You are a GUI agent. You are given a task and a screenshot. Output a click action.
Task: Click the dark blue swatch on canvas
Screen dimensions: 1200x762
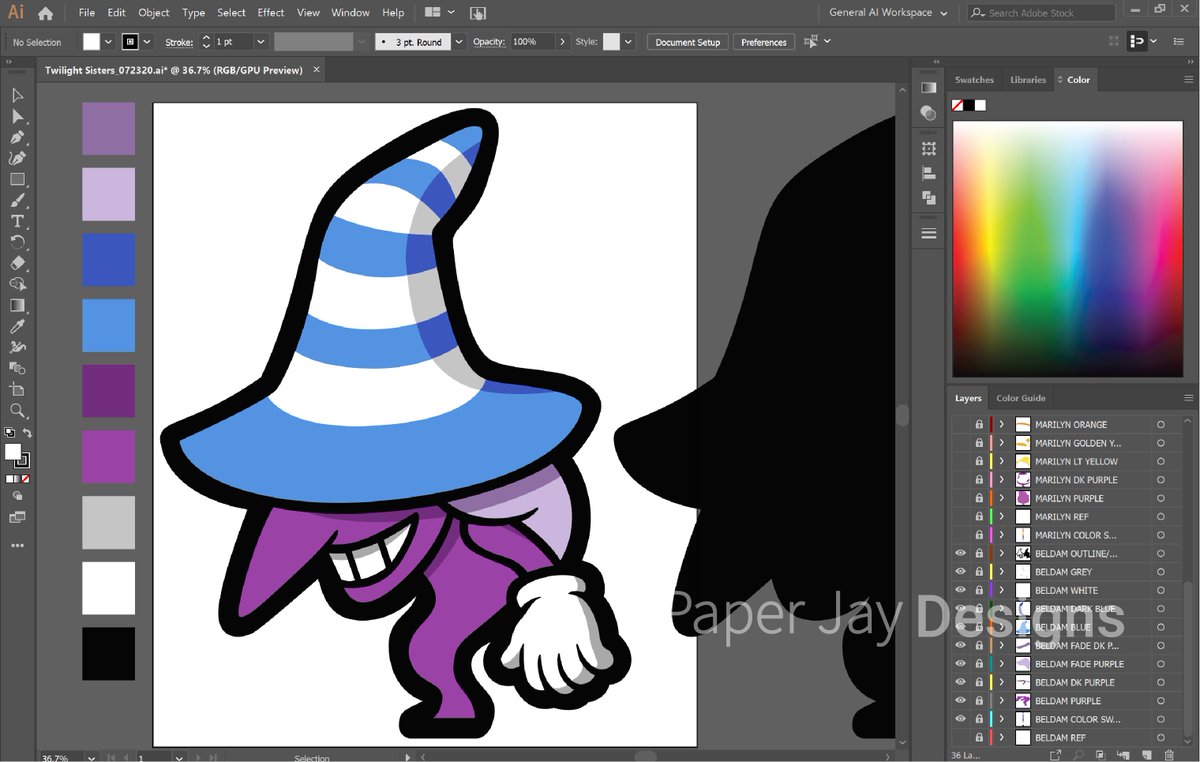pos(108,260)
